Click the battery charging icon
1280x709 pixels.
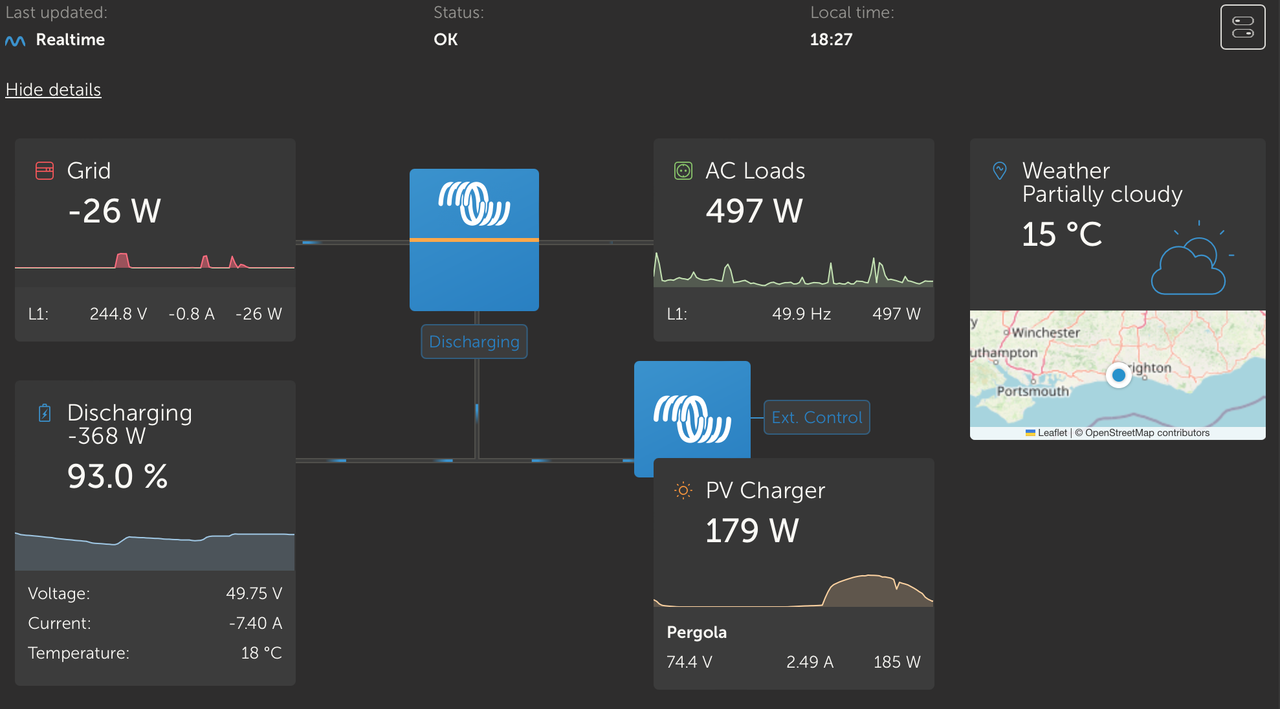(x=44, y=413)
